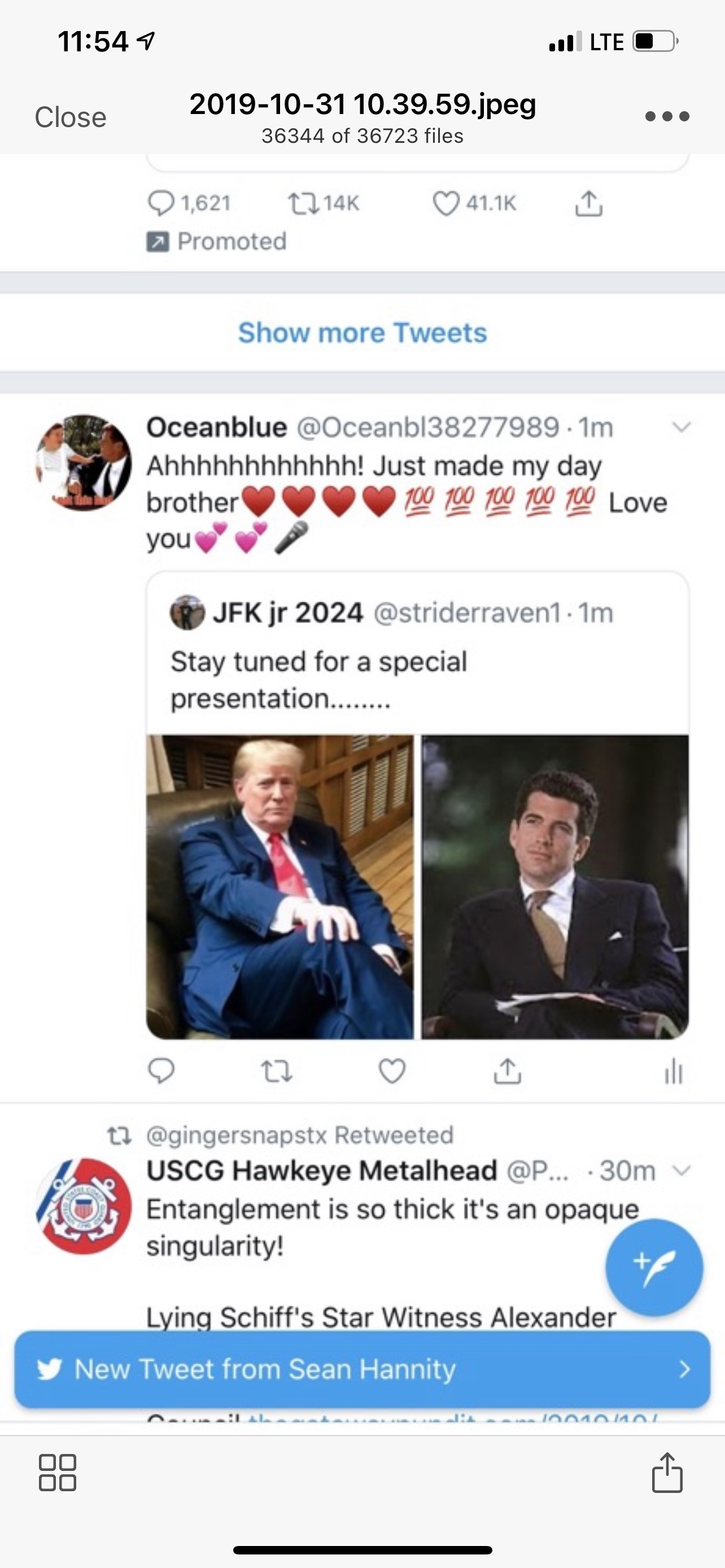Open replies on promoted tweet with 1,621
The image size is (725, 1568).
(161, 203)
